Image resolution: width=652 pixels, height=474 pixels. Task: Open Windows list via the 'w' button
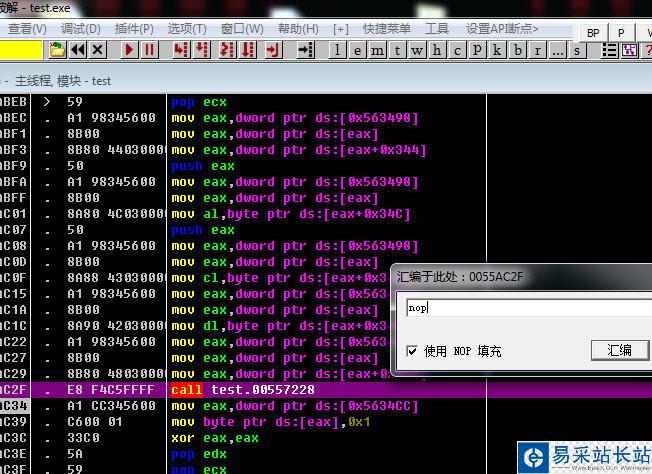coord(417,50)
